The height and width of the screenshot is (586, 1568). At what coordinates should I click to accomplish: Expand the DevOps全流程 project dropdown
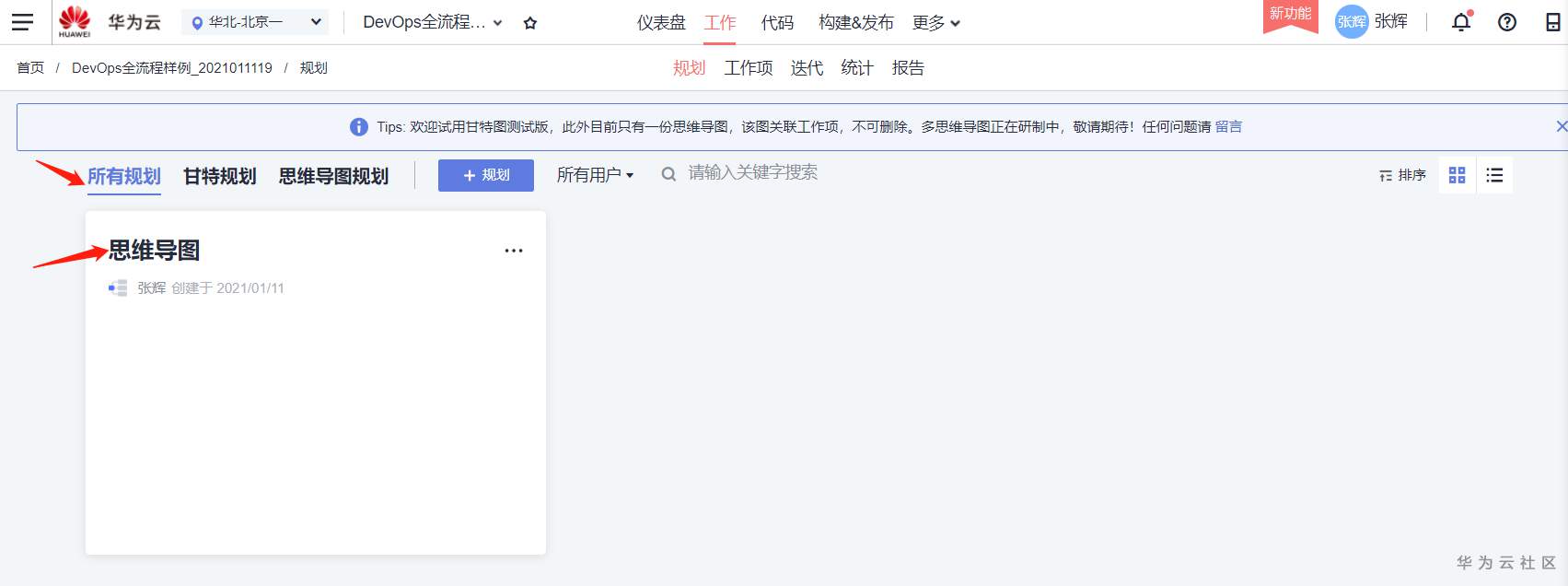(433, 22)
